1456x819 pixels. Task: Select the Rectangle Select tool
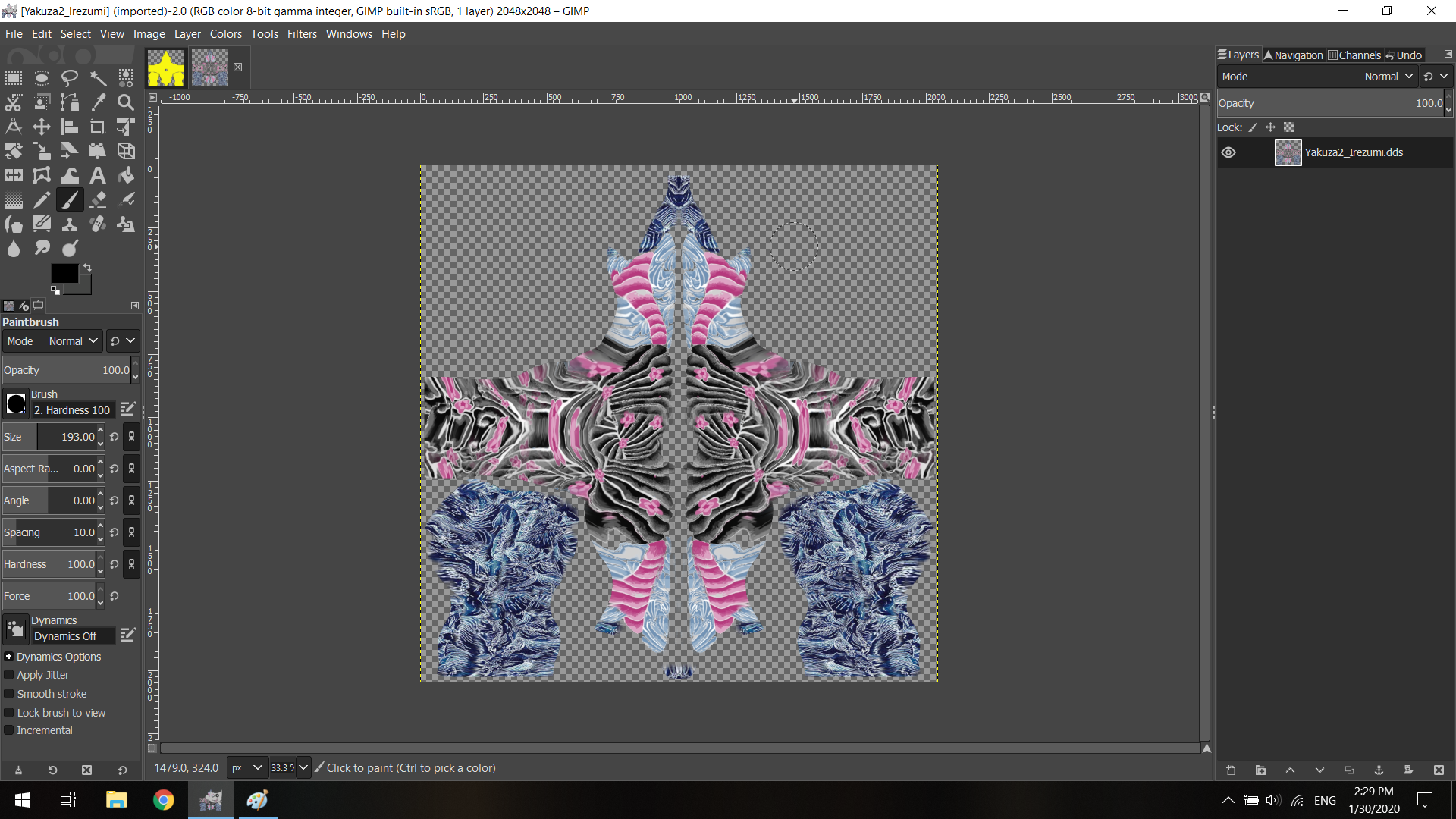coord(14,78)
